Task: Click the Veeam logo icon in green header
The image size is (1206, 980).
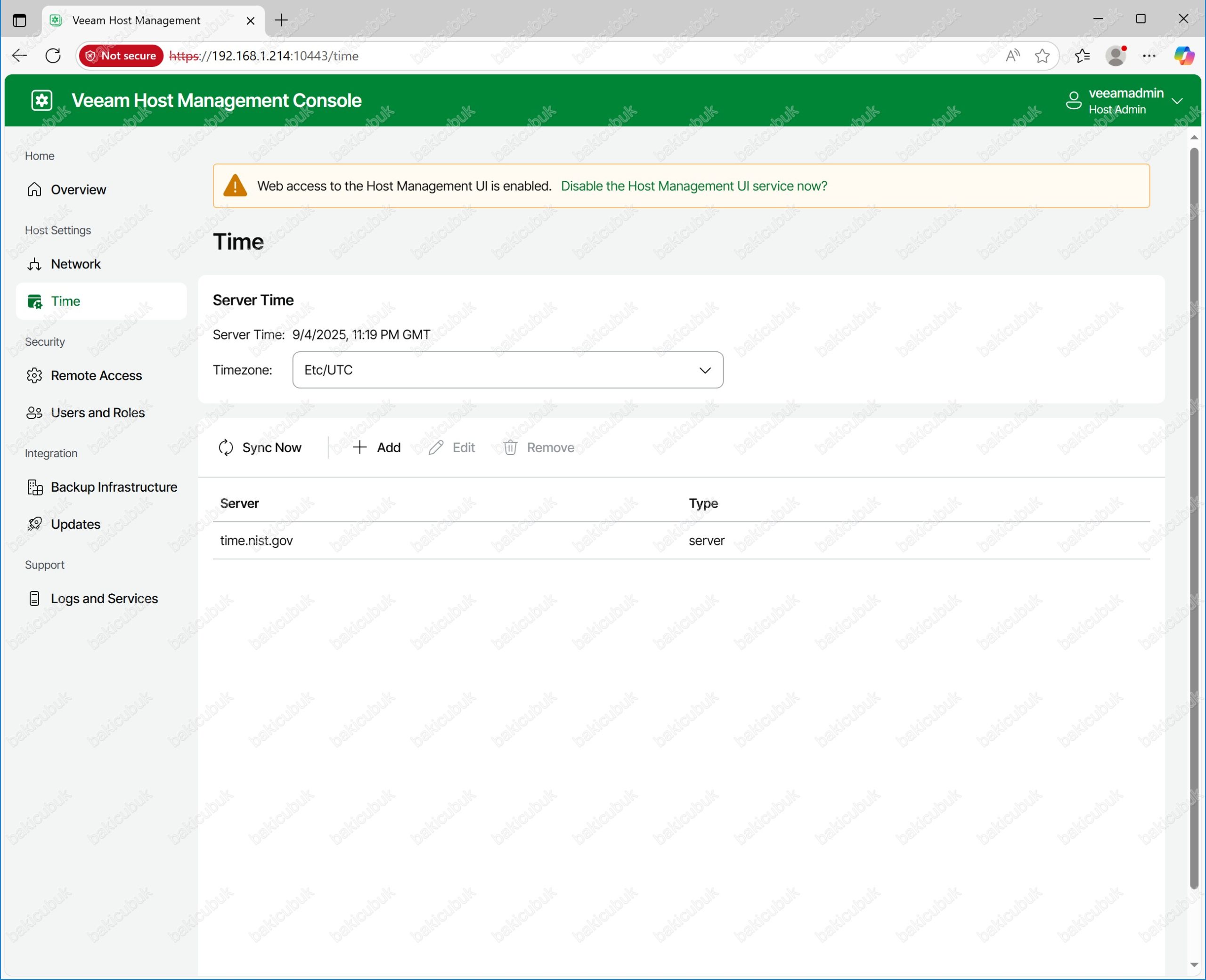Action: pos(42,100)
